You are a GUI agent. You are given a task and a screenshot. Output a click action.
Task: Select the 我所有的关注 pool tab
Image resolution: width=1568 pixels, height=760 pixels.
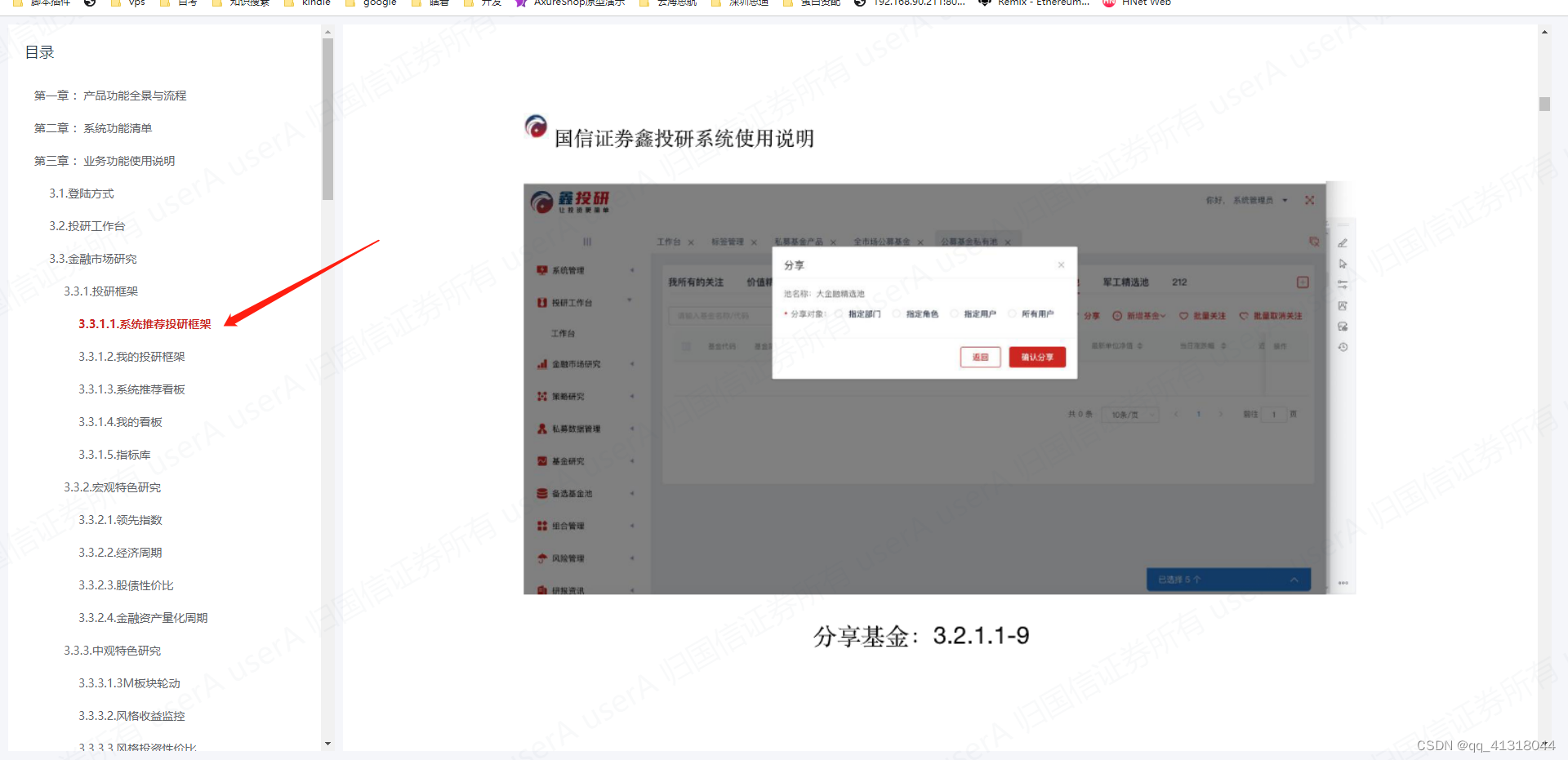click(x=696, y=282)
